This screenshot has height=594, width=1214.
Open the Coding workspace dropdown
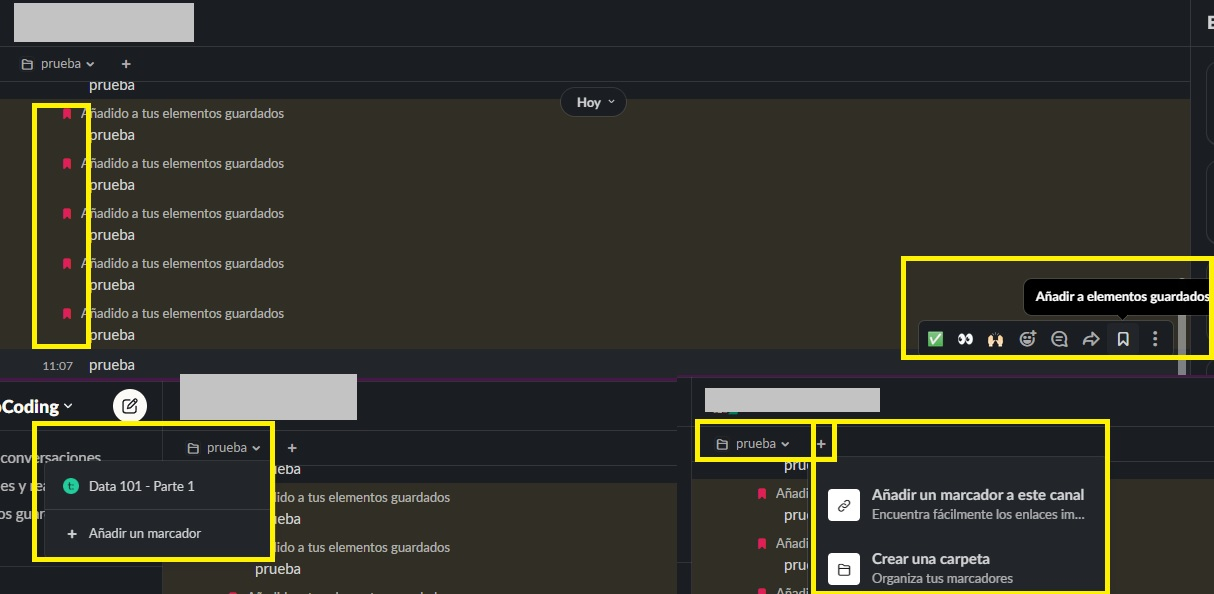pos(35,406)
